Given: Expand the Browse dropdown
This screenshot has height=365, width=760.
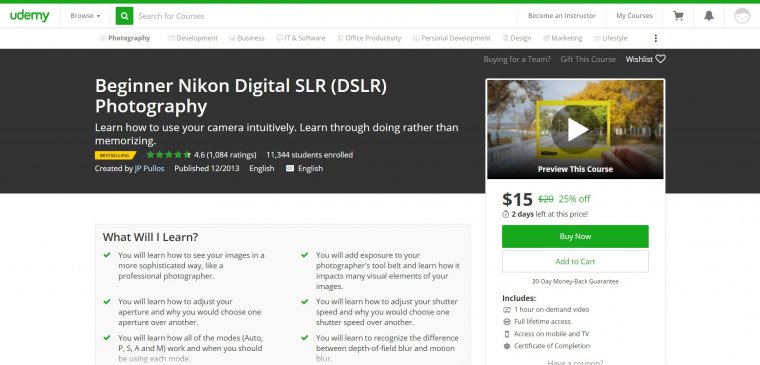Looking at the screenshot, I should click(85, 16).
